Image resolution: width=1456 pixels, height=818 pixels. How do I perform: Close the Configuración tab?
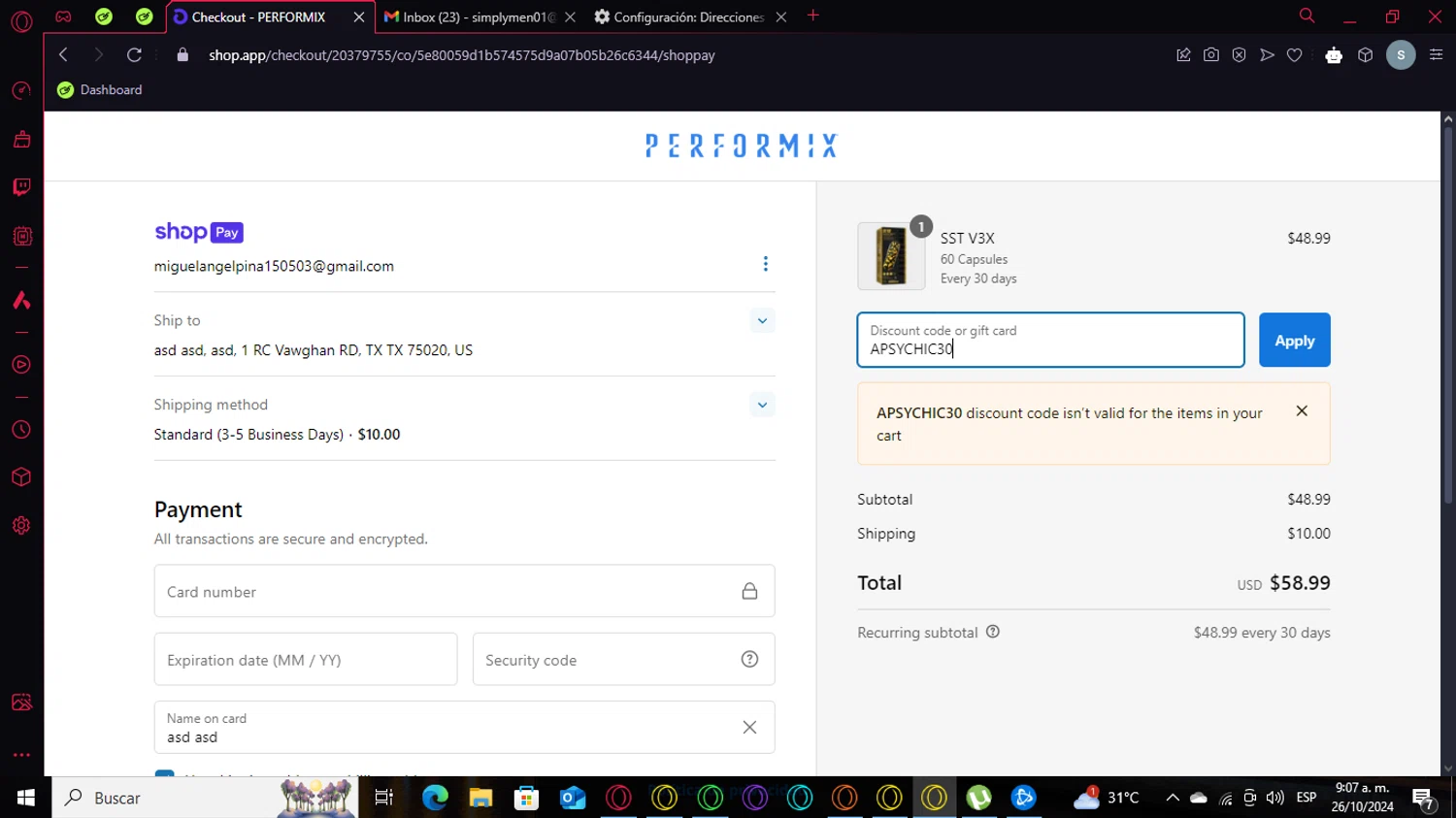pos(781,16)
